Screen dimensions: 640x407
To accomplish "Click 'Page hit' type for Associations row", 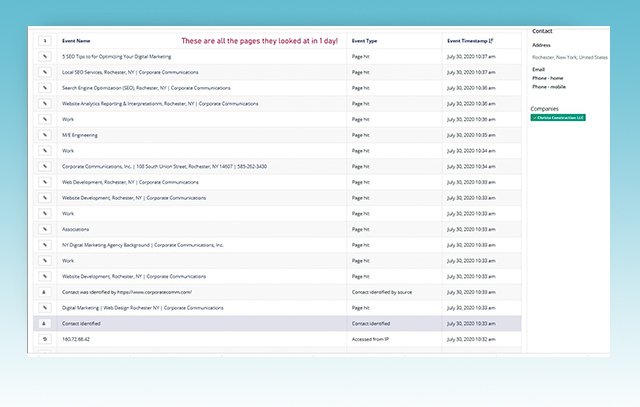I will pyautogui.click(x=360, y=229).
